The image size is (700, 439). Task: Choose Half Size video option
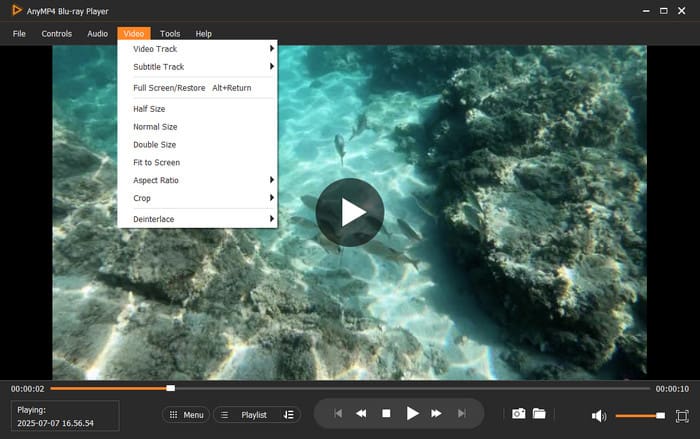197,109
